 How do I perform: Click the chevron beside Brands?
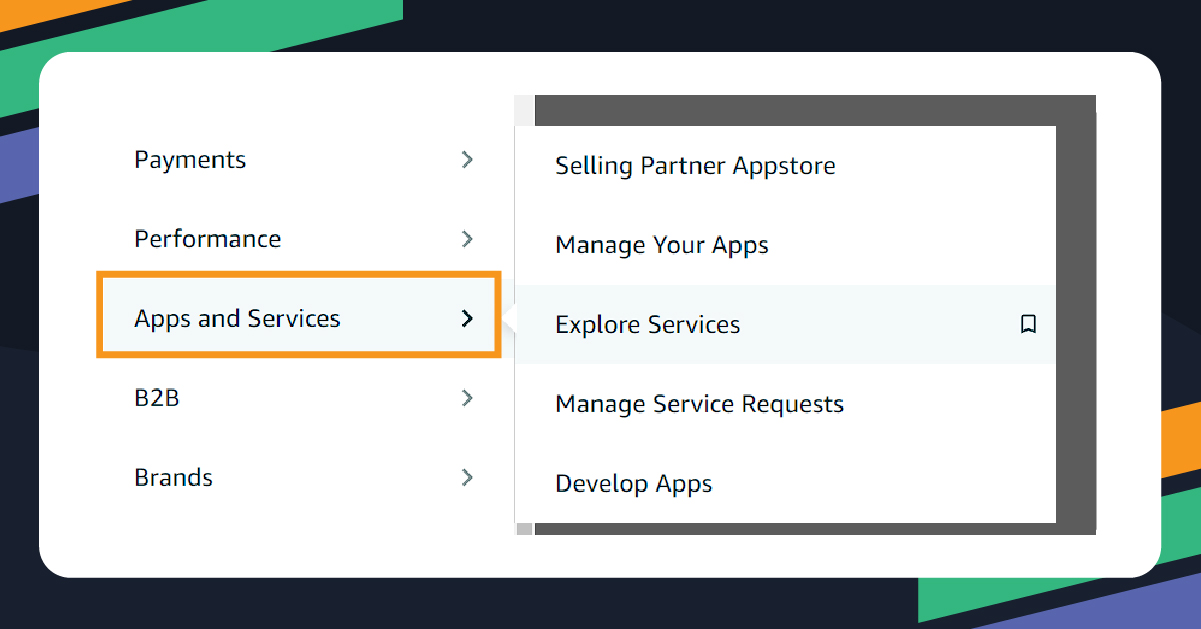point(467,477)
